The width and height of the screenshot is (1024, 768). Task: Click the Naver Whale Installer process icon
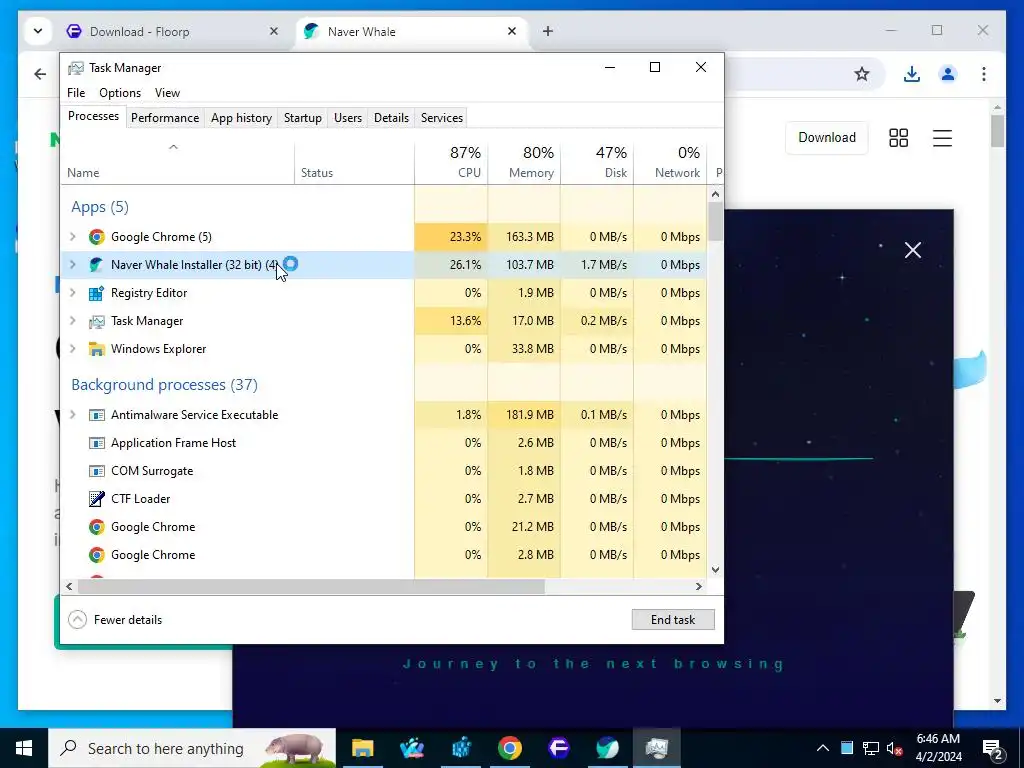point(97,265)
